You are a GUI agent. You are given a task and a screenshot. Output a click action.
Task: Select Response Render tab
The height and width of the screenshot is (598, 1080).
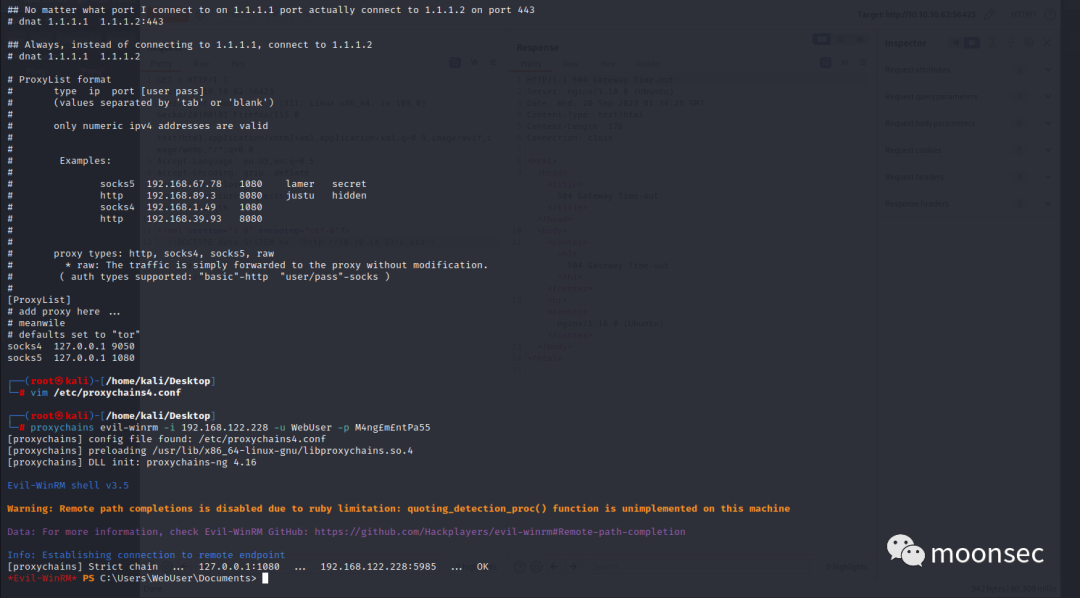pos(648,64)
